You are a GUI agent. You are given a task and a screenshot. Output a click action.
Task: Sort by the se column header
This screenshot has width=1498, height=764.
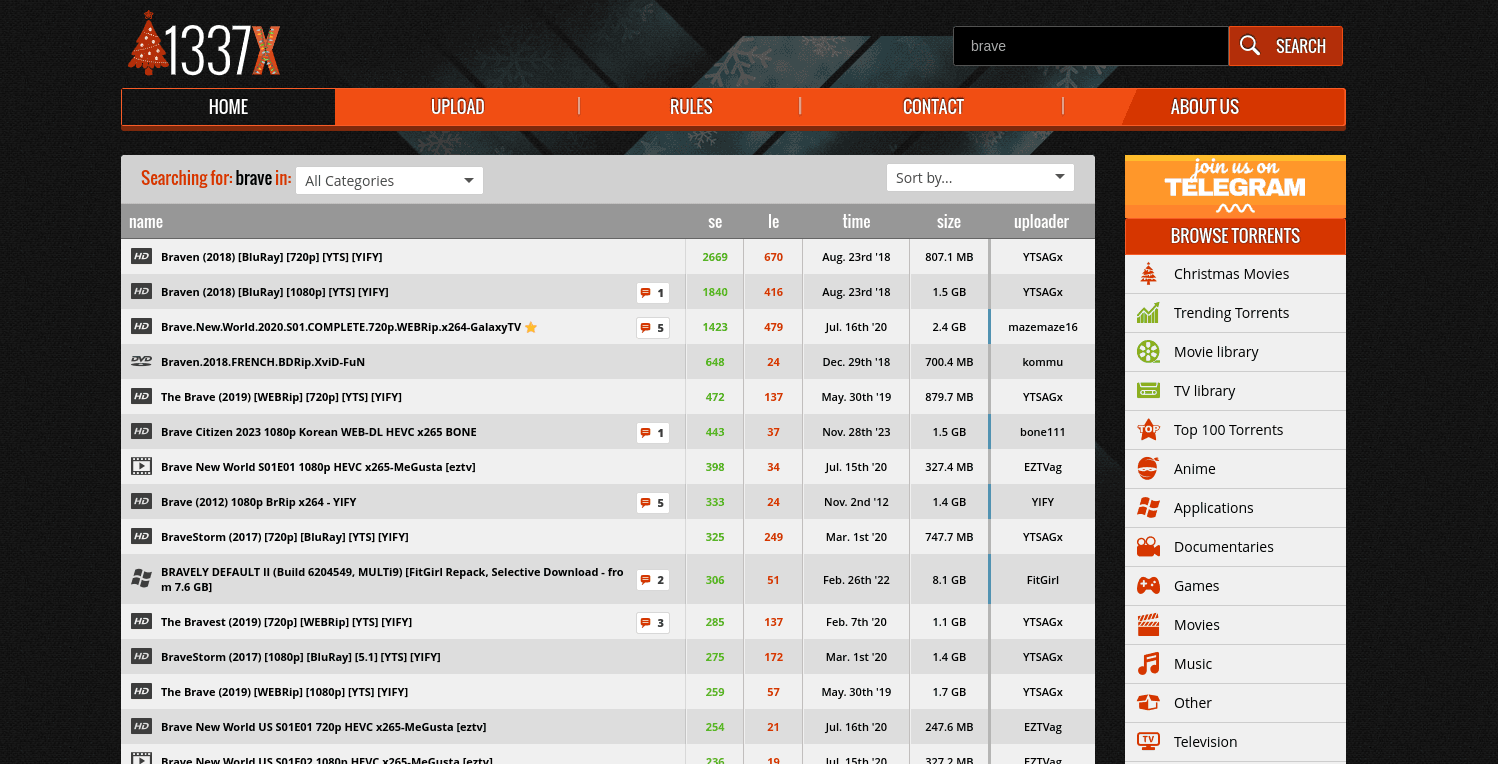[x=715, y=222]
